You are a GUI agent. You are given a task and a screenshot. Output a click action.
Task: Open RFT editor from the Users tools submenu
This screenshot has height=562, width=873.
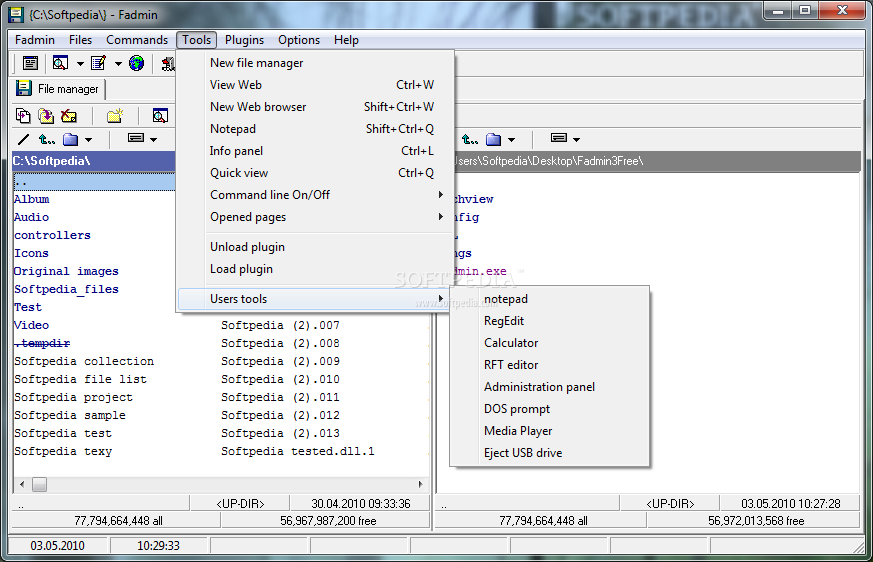(x=550, y=365)
